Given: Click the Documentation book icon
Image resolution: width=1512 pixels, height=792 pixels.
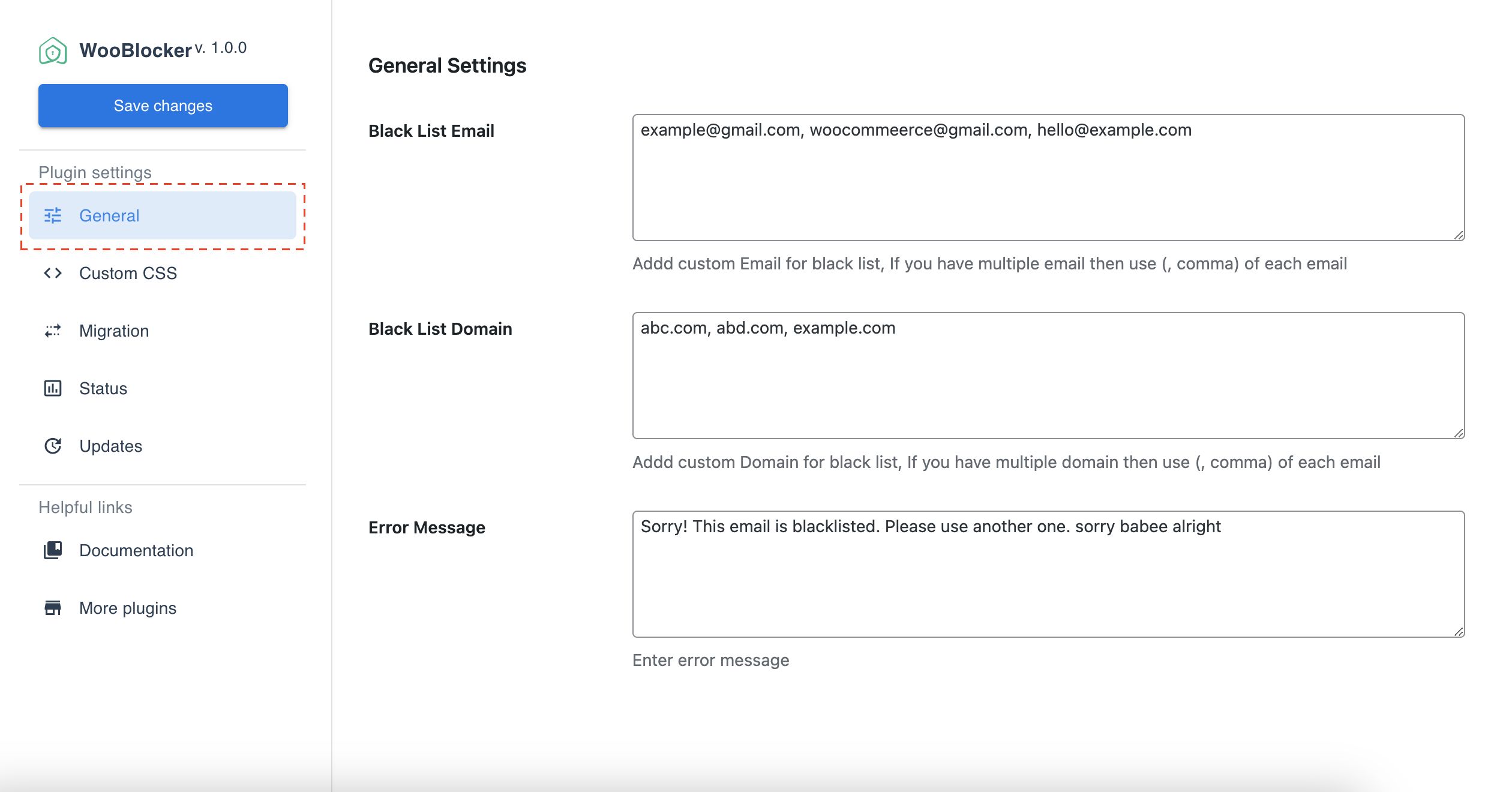Looking at the screenshot, I should coord(53,550).
